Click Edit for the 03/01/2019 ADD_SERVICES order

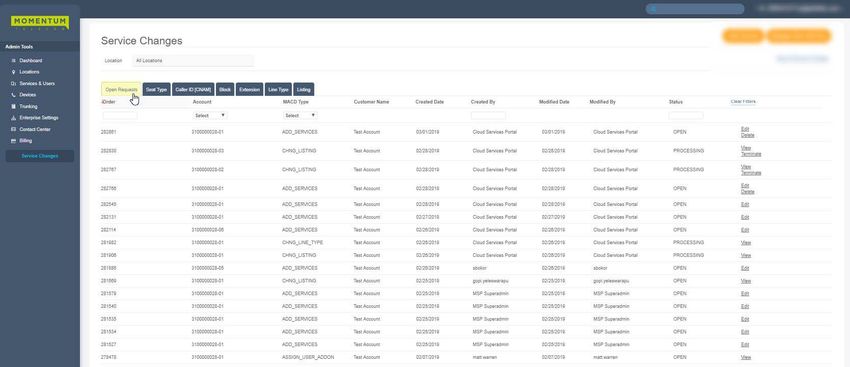coord(744,129)
